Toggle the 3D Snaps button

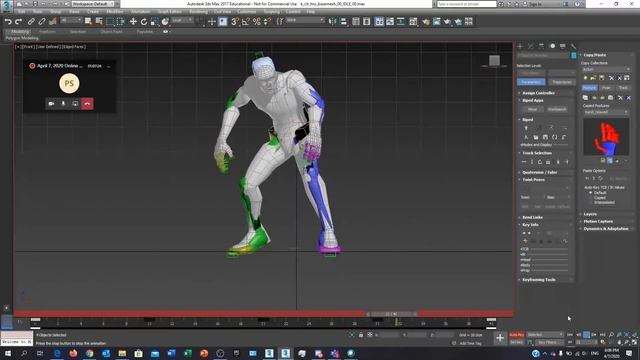point(235,22)
